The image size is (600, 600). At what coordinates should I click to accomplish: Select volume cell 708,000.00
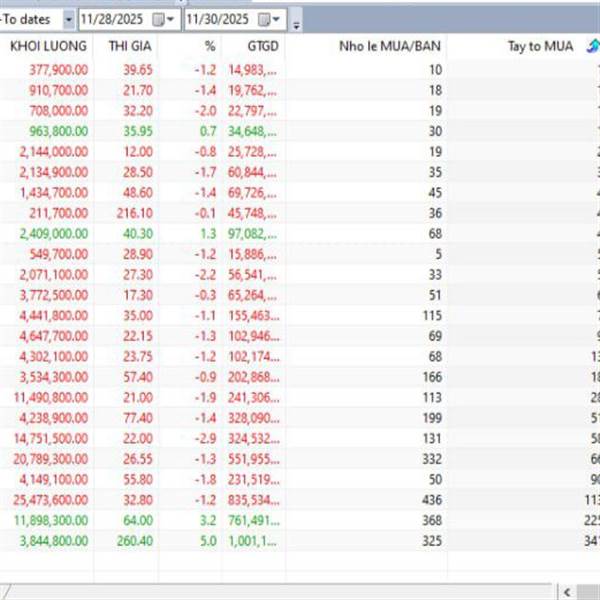[59, 111]
